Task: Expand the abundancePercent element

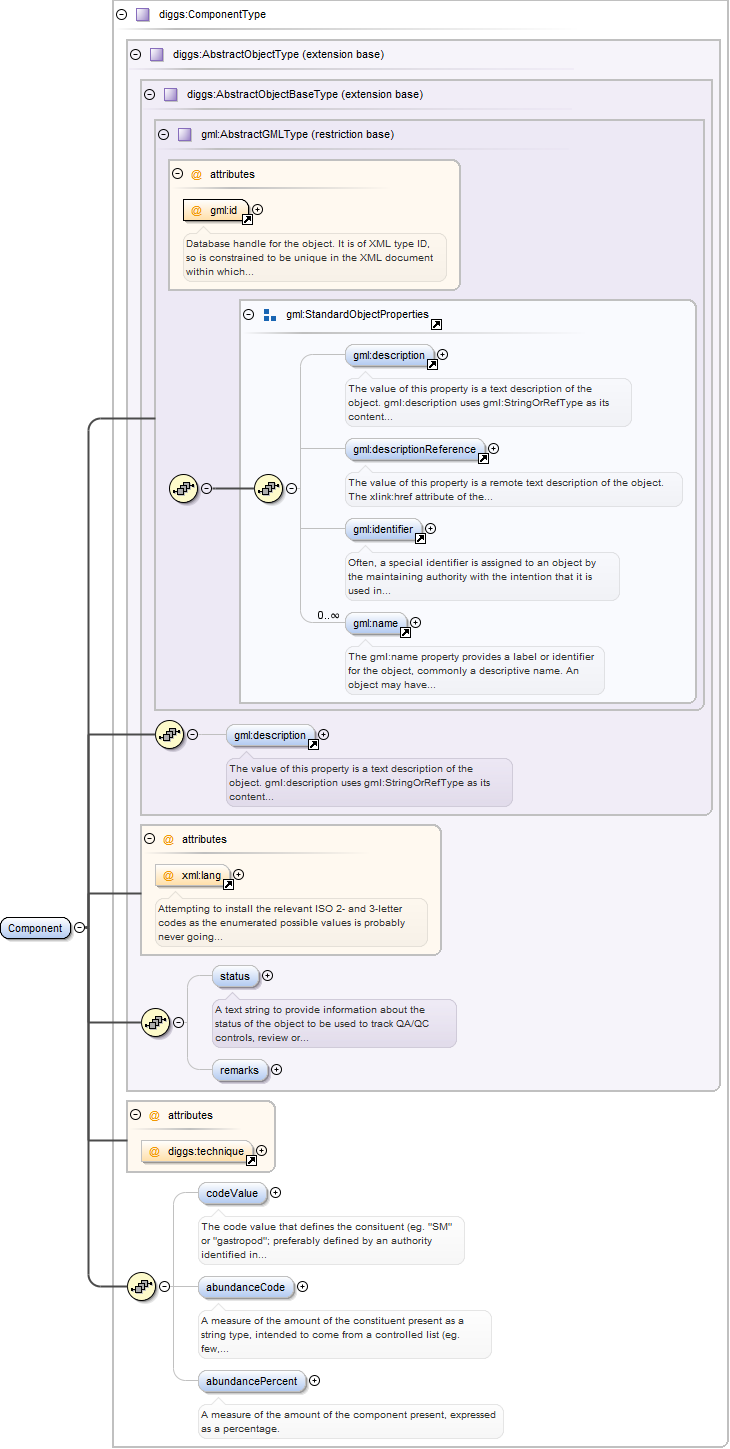Action: [315, 1381]
